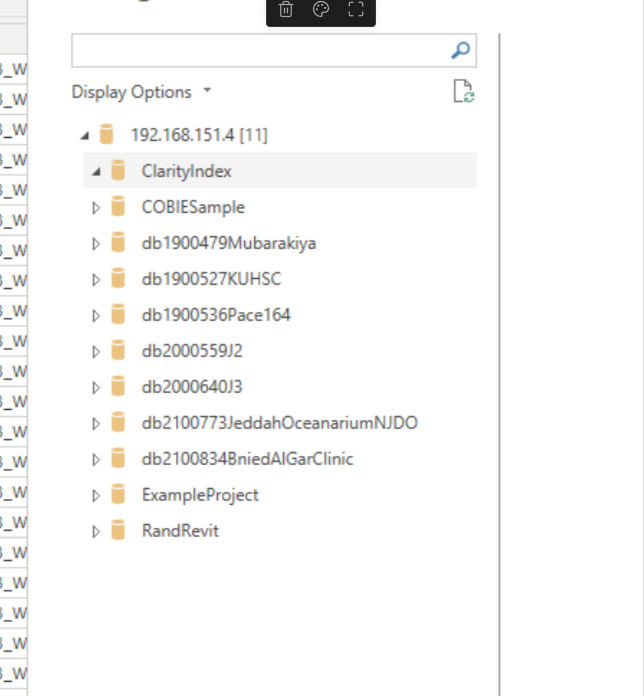Select the db2100834BniedAlGarClinic database
The image size is (644, 696).
click(x=247, y=459)
